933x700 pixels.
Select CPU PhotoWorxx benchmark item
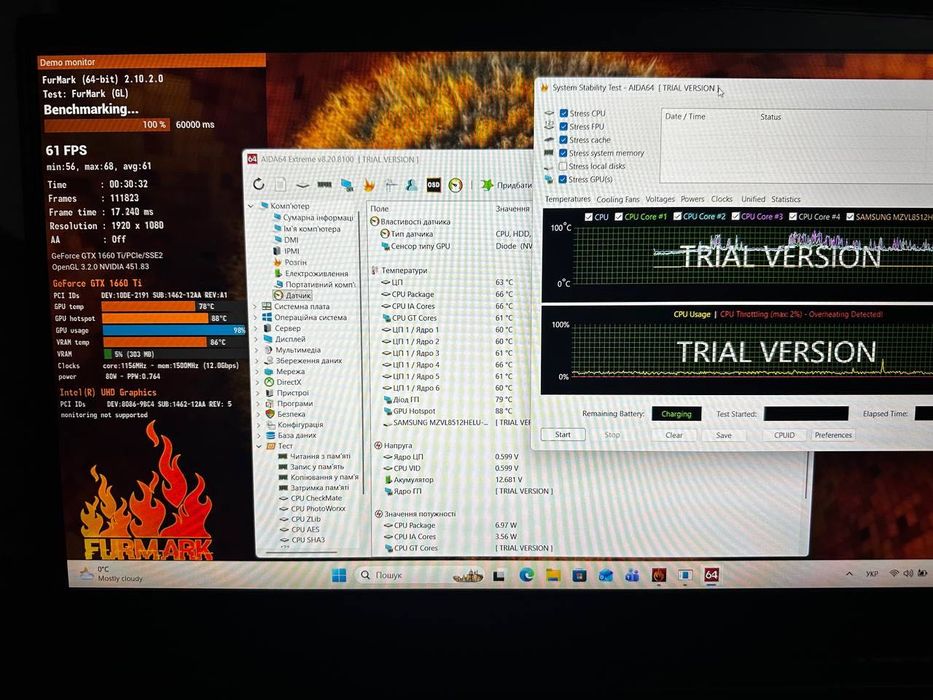pos(318,509)
